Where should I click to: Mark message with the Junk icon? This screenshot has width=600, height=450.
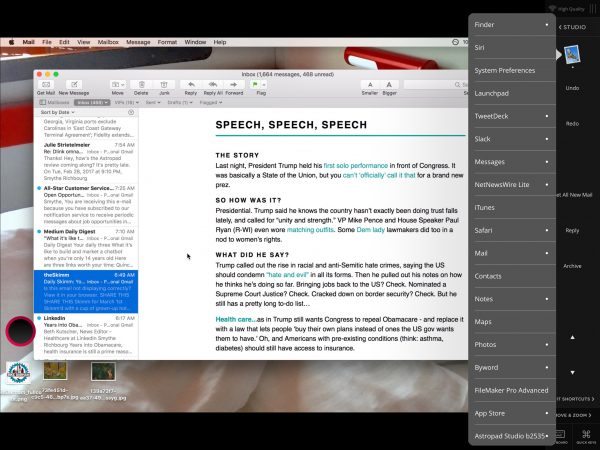pos(164,85)
